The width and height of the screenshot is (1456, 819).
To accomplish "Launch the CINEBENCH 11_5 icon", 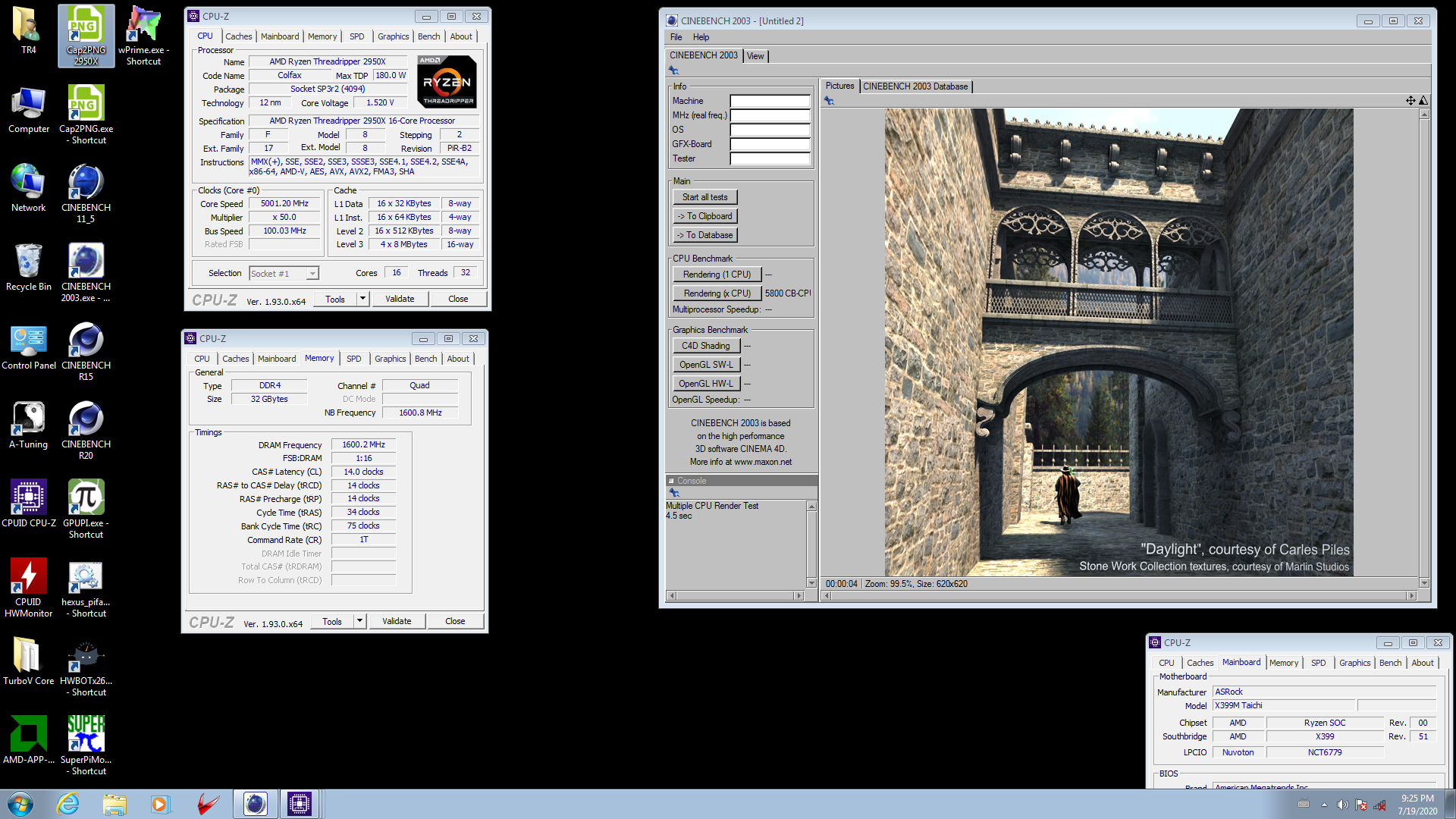I will click(x=86, y=193).
